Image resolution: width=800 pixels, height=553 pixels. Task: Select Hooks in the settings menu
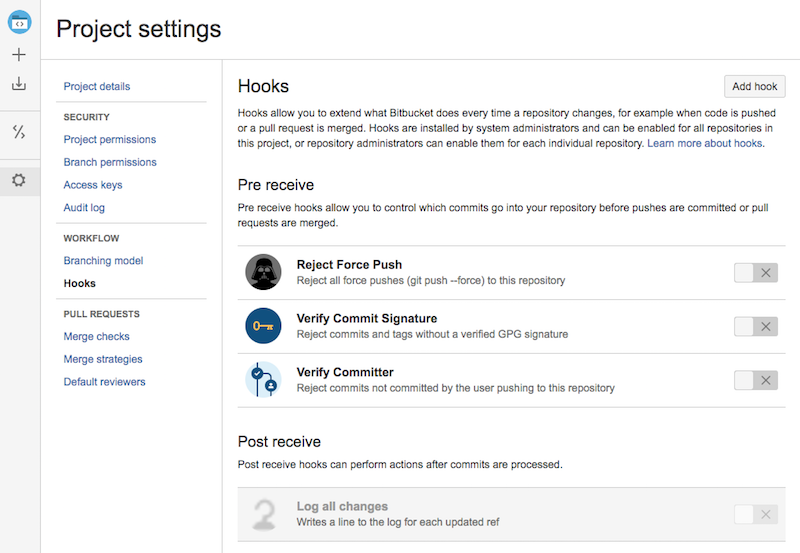pos(80,283)
